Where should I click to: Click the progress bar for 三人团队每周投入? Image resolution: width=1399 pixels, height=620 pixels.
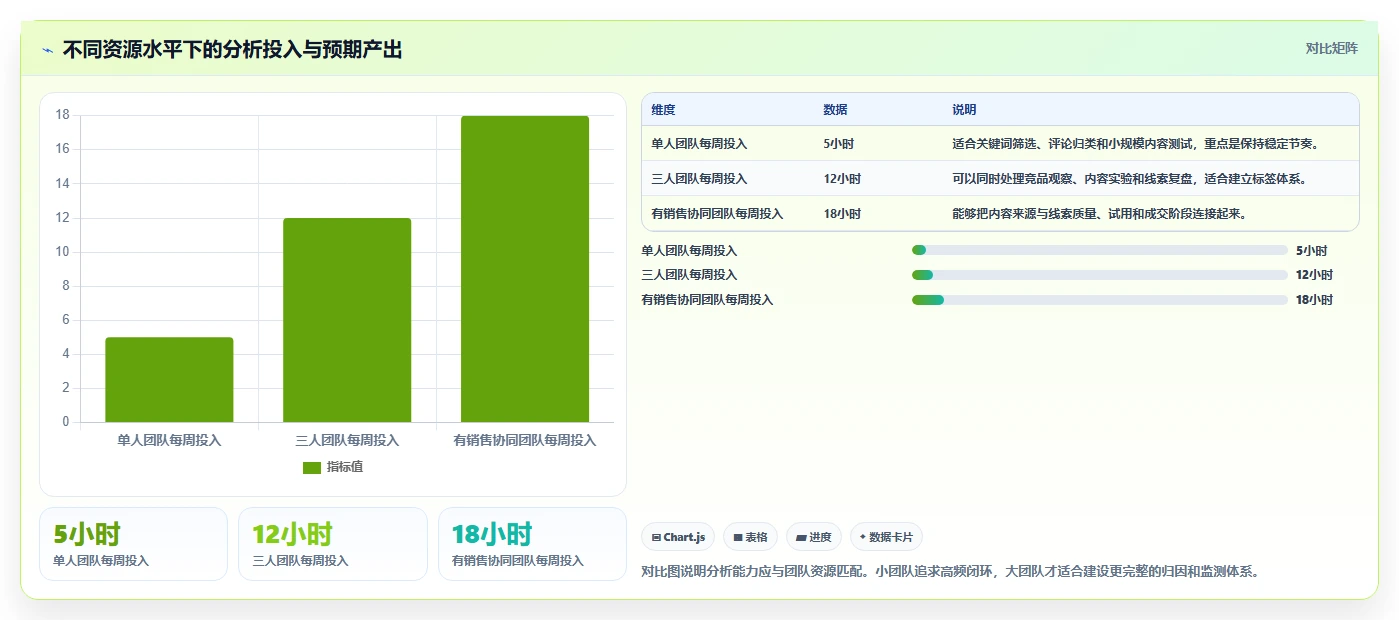pyautogui.click(x=1100, y=275)
